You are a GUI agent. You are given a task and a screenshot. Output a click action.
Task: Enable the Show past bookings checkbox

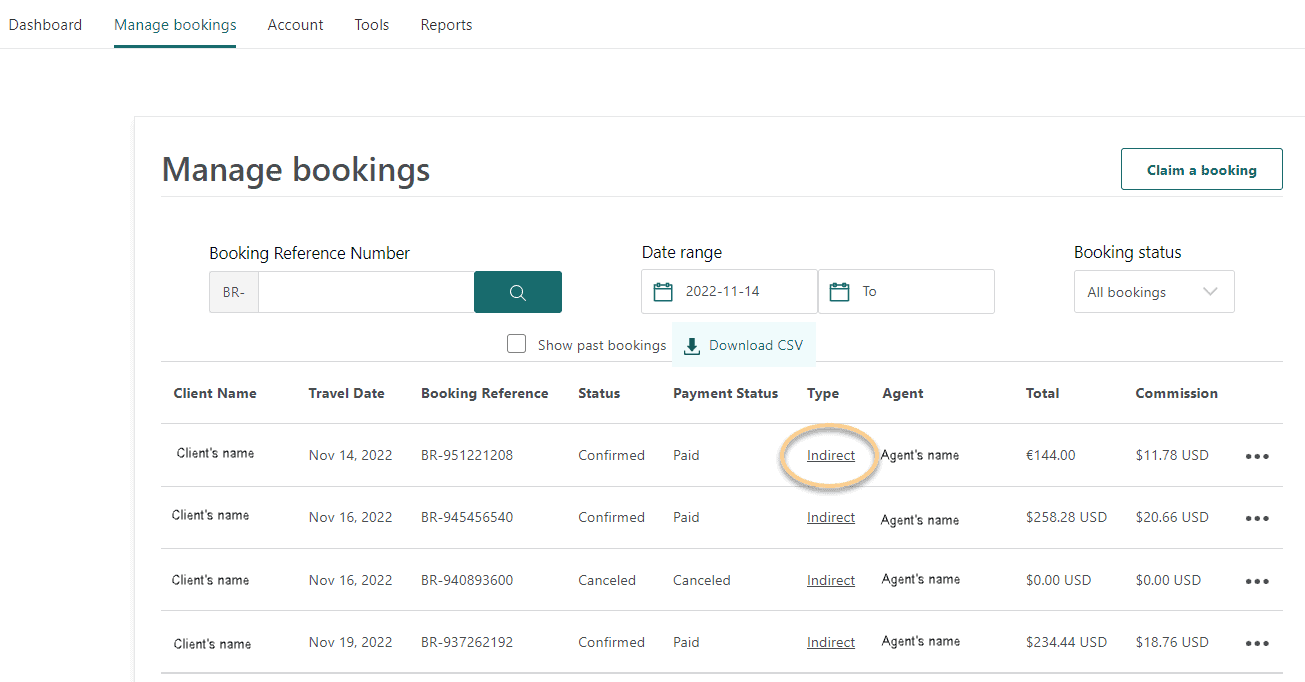[x=516, y=343]
